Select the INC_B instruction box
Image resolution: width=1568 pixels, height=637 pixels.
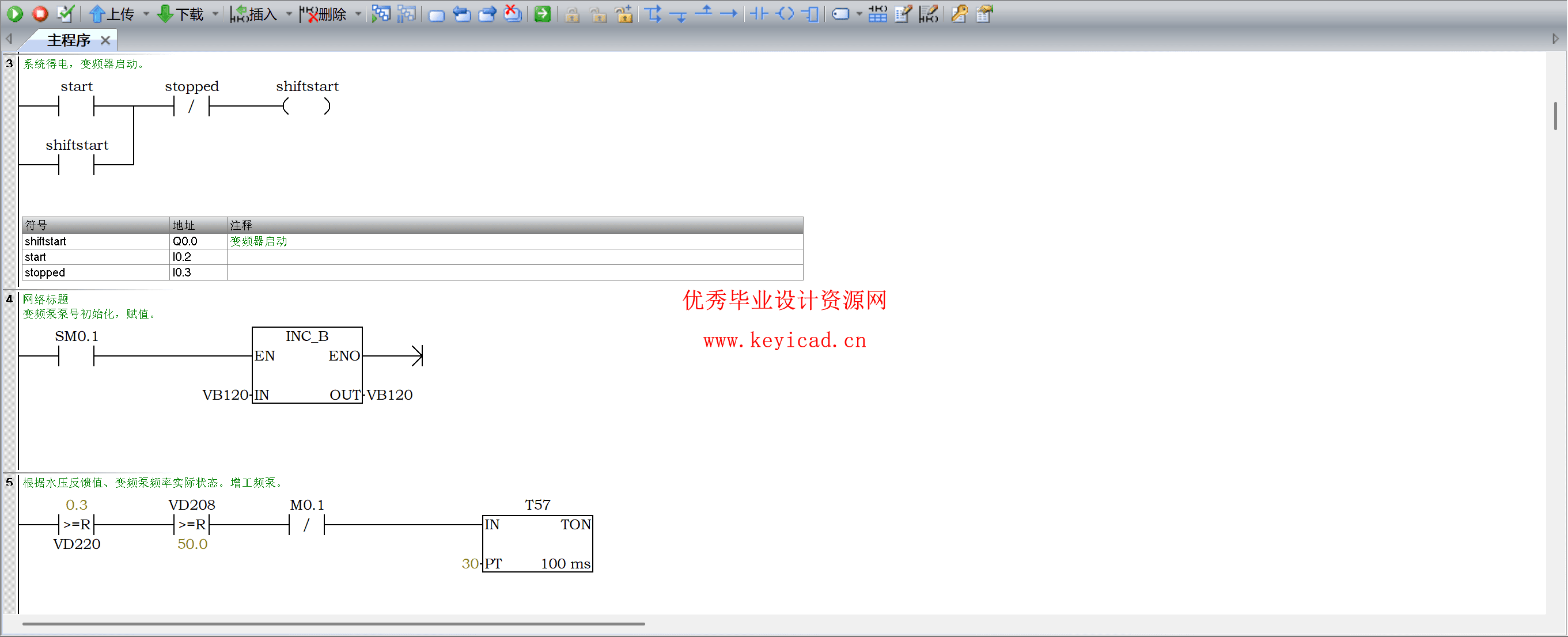pos(307,365)
